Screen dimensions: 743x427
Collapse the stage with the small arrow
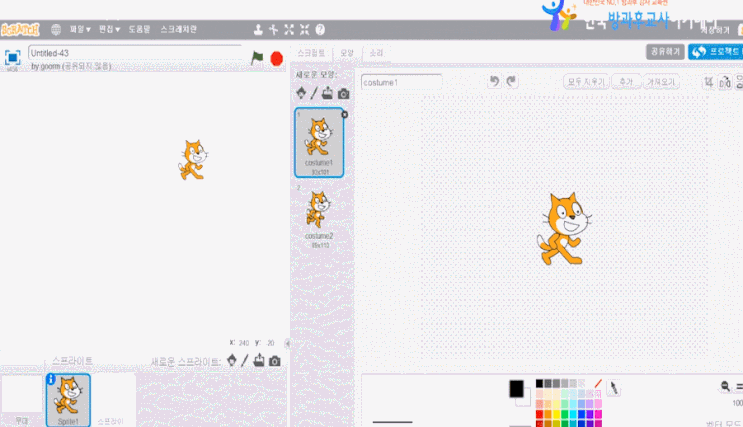287,343
